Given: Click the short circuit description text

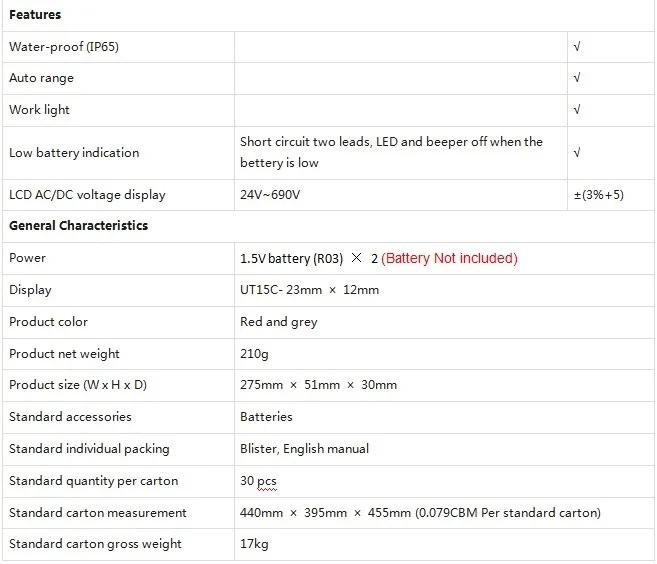Looking at the screenshot, I should point(391,152).
